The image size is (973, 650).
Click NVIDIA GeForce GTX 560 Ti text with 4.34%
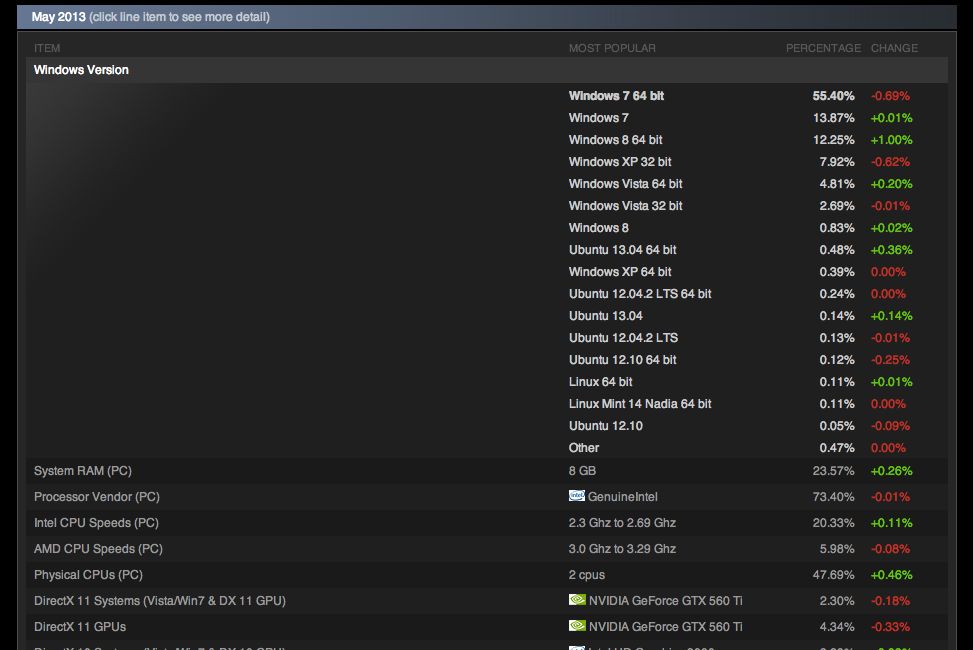pyautogui.click(x=665, y=628)
